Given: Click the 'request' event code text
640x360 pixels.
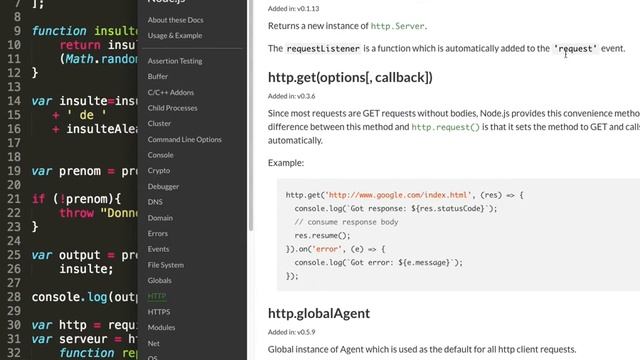Looking at the screenshot, I should click(x=575, y=49).
